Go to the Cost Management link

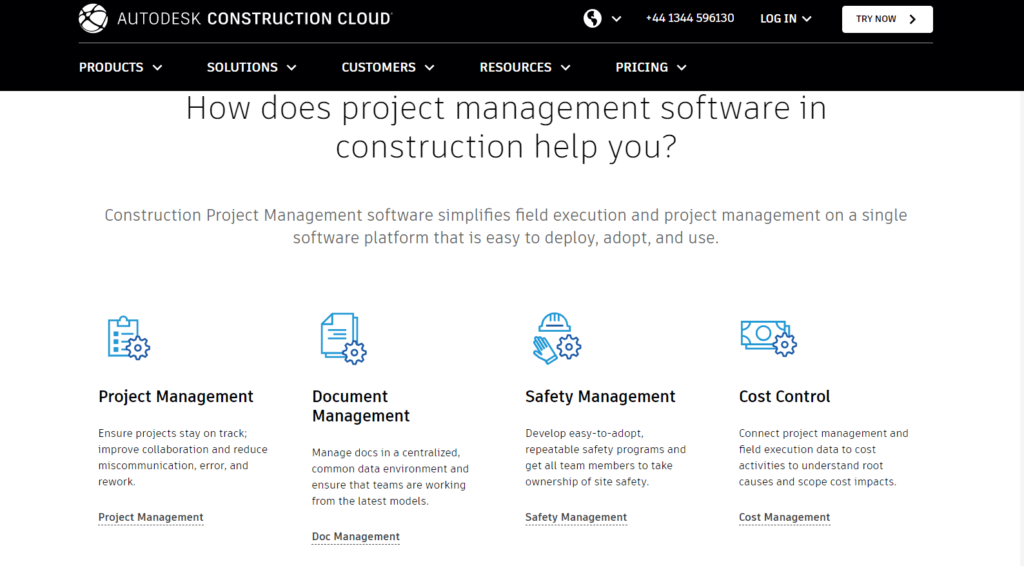(784, 517)
